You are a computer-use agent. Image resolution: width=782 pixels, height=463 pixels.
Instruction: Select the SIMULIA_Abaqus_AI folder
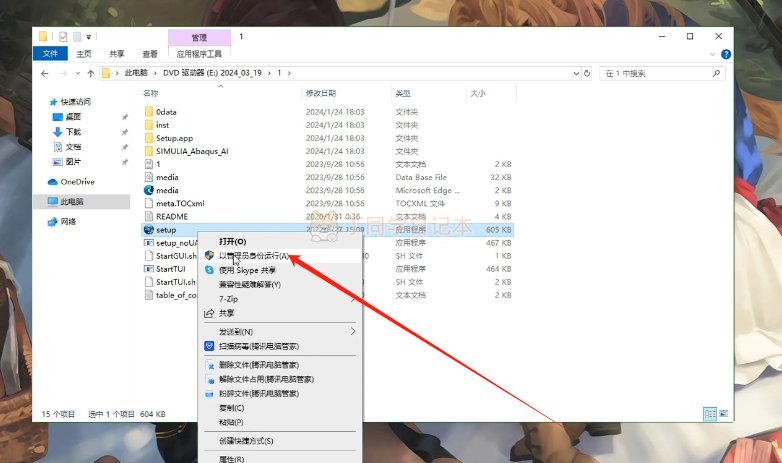coord(192,151)
